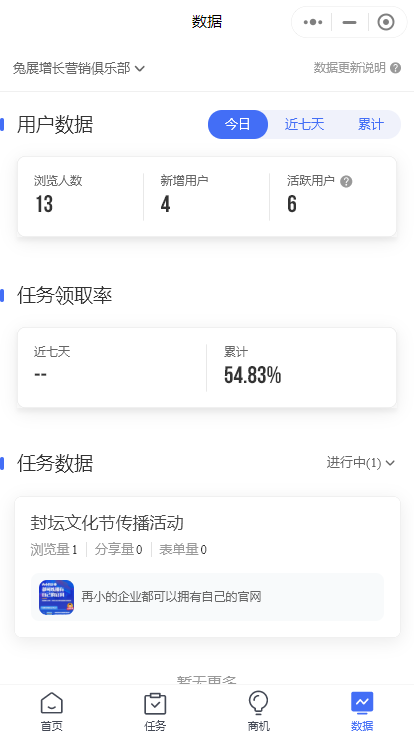Expand 兔展增长营销俱乐部 organization dropdown
The image size is (414, 736).
79,69
